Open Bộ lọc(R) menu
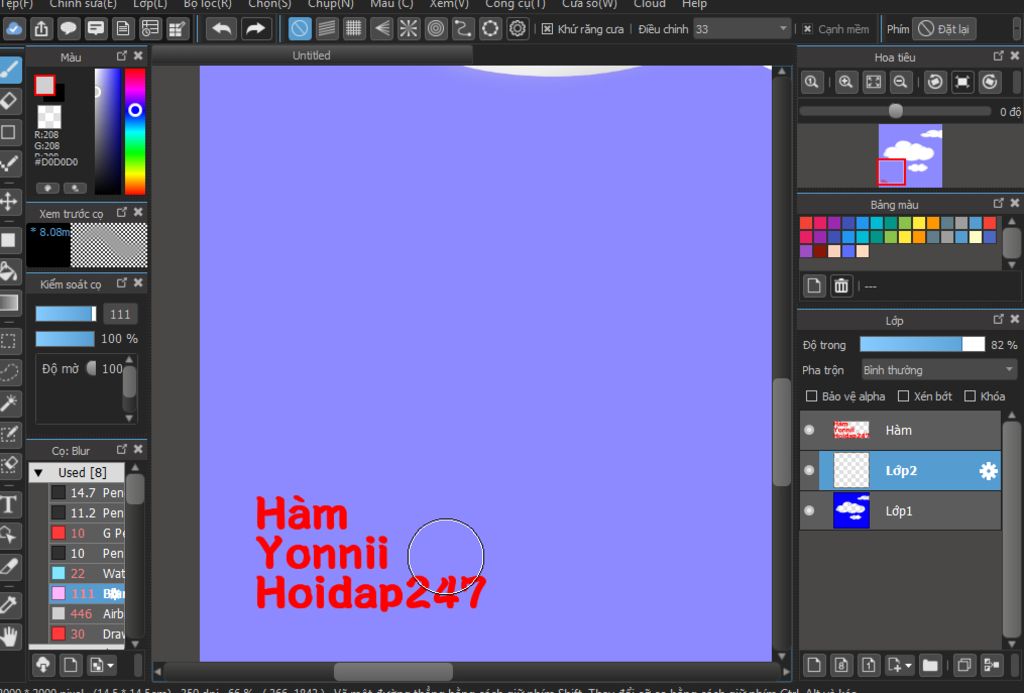1024x693 pixels. pos(208,4)
